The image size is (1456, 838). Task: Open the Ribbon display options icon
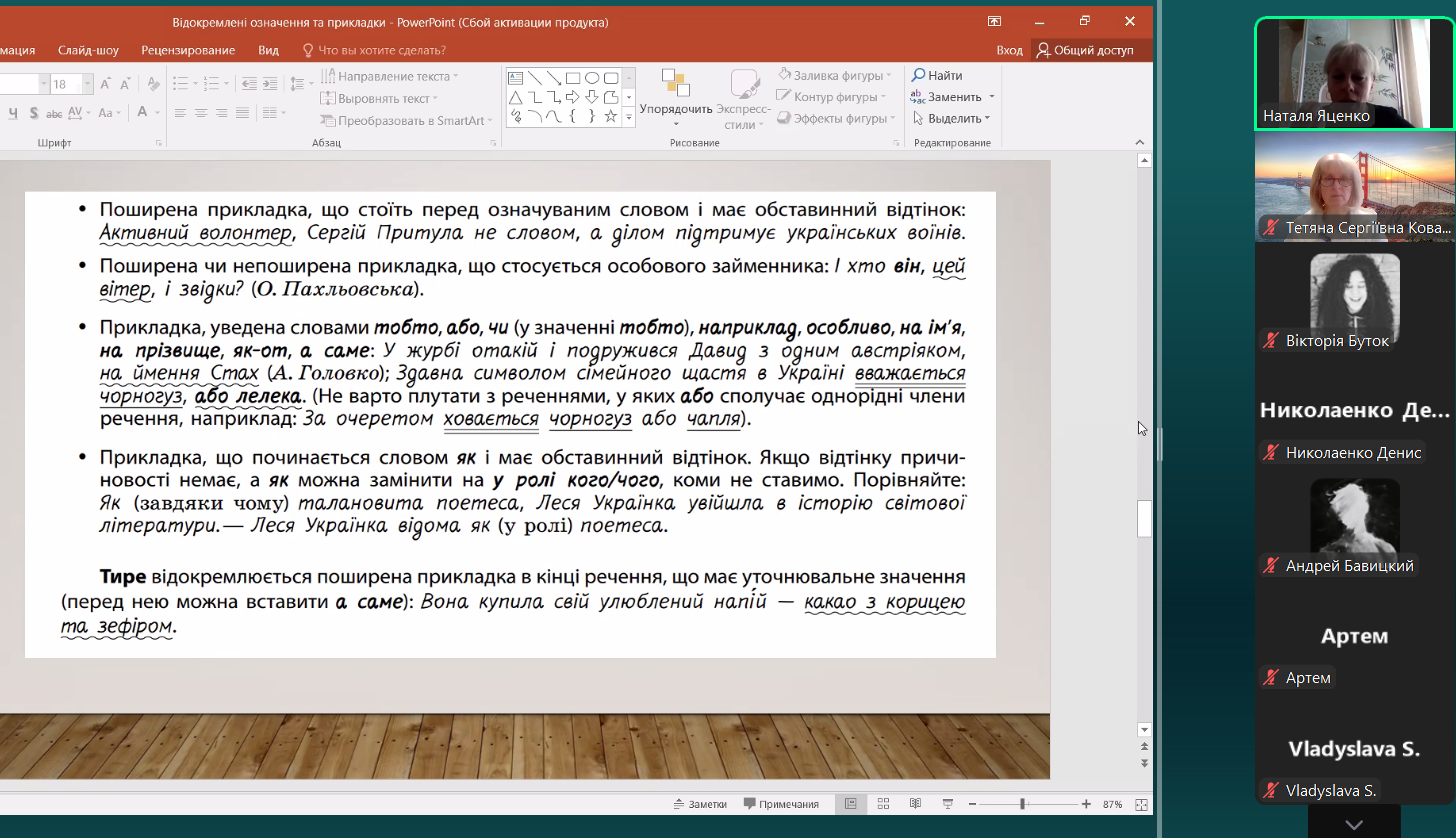994,21
